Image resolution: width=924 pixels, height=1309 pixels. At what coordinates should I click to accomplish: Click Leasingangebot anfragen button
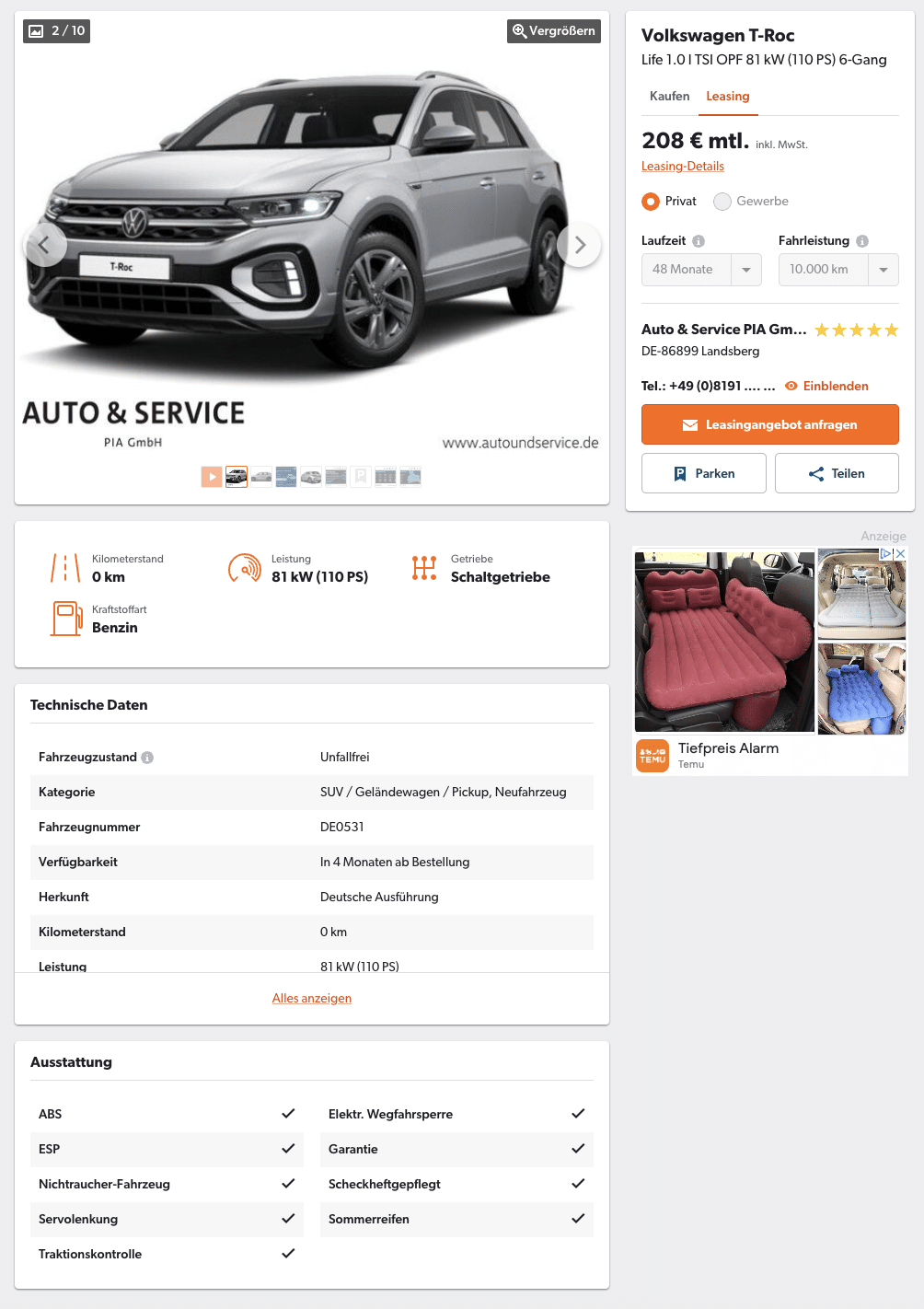click(x=770, y=424)
